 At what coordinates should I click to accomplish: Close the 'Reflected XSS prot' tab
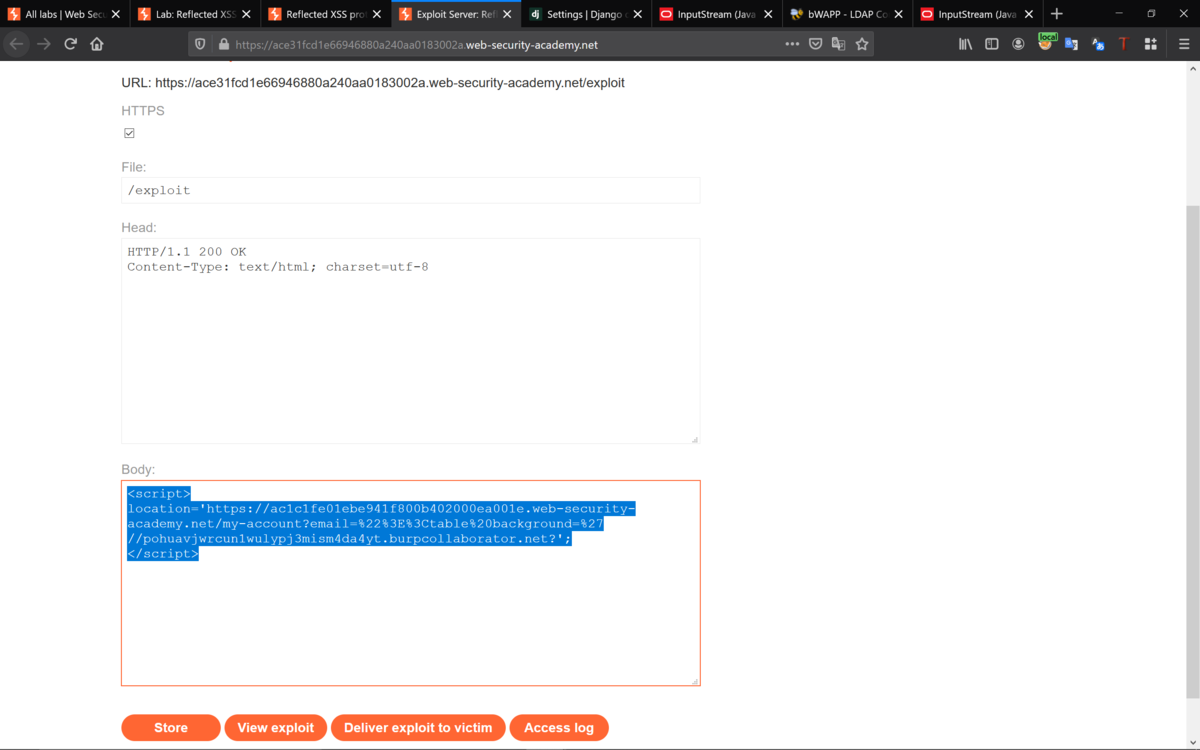pyautogui.click(x=377, y=14)
